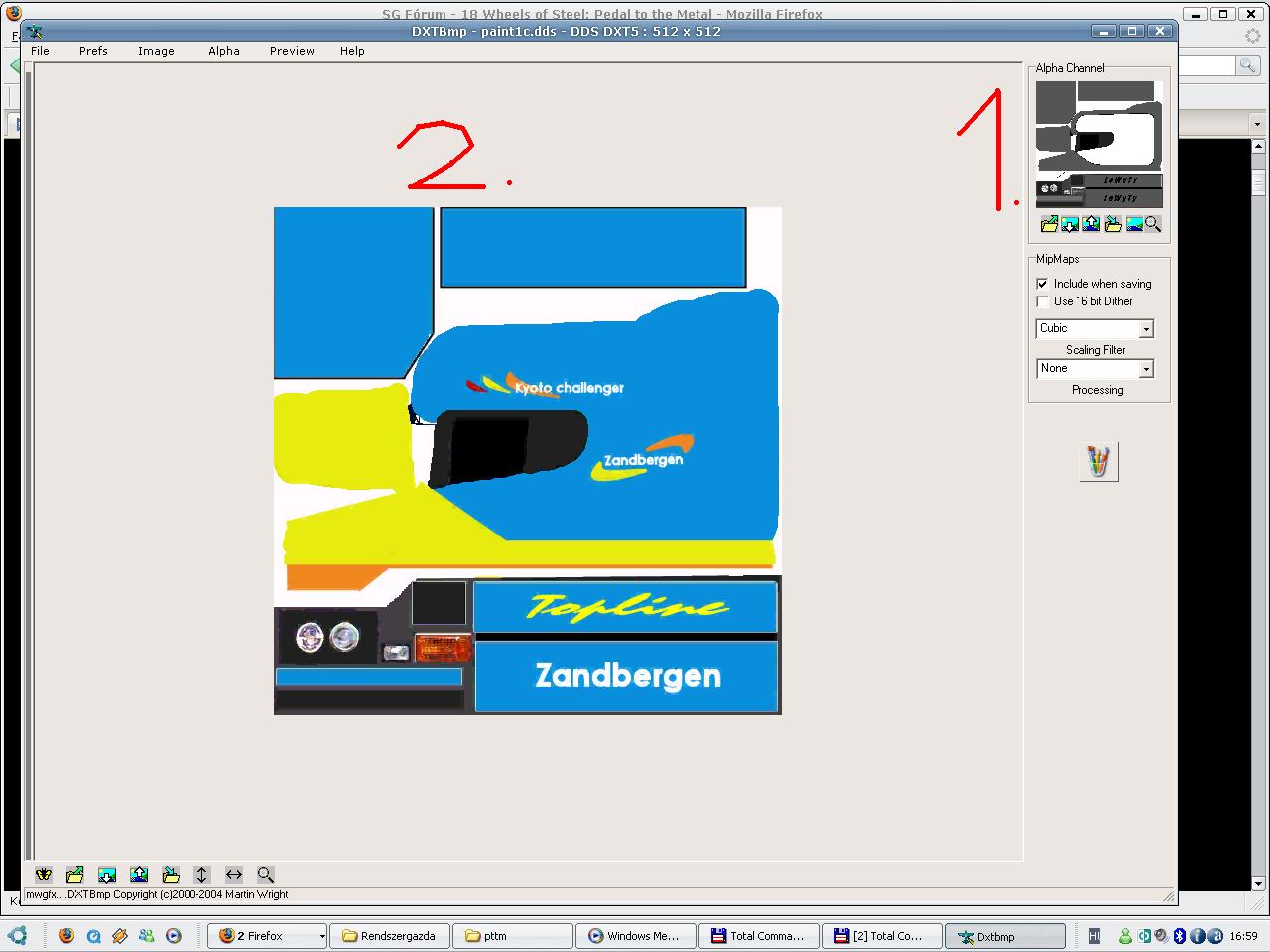1270x952 pixels.
Task: Toggle the Include when saving checkbox
Action: [x=1042, y=284]
